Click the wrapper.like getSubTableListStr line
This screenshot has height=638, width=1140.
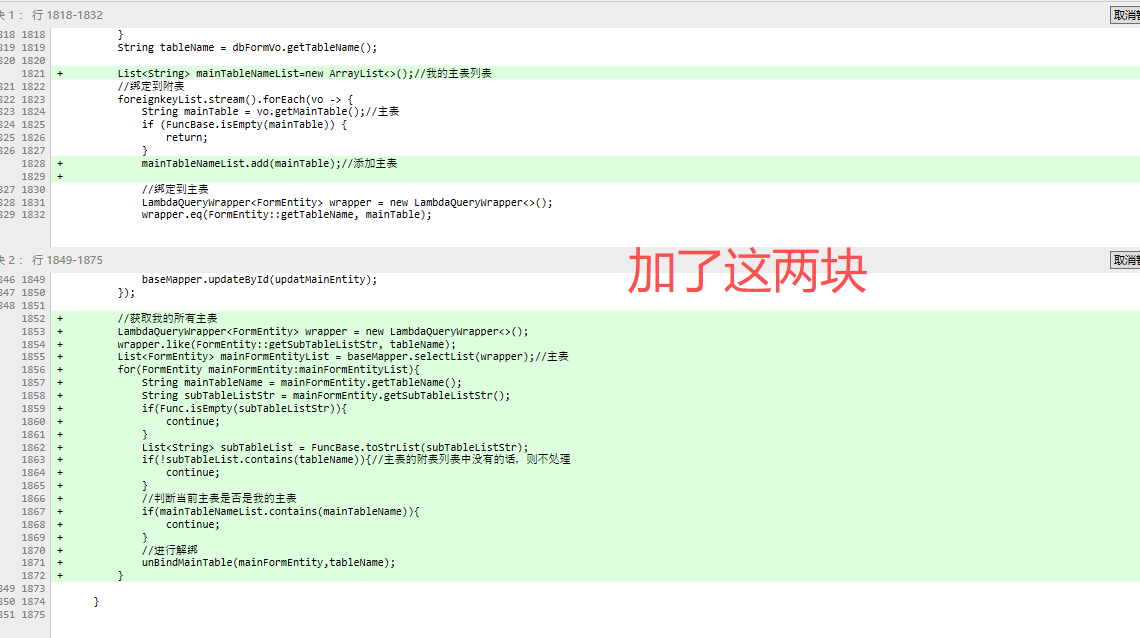(x=286, y=345)
